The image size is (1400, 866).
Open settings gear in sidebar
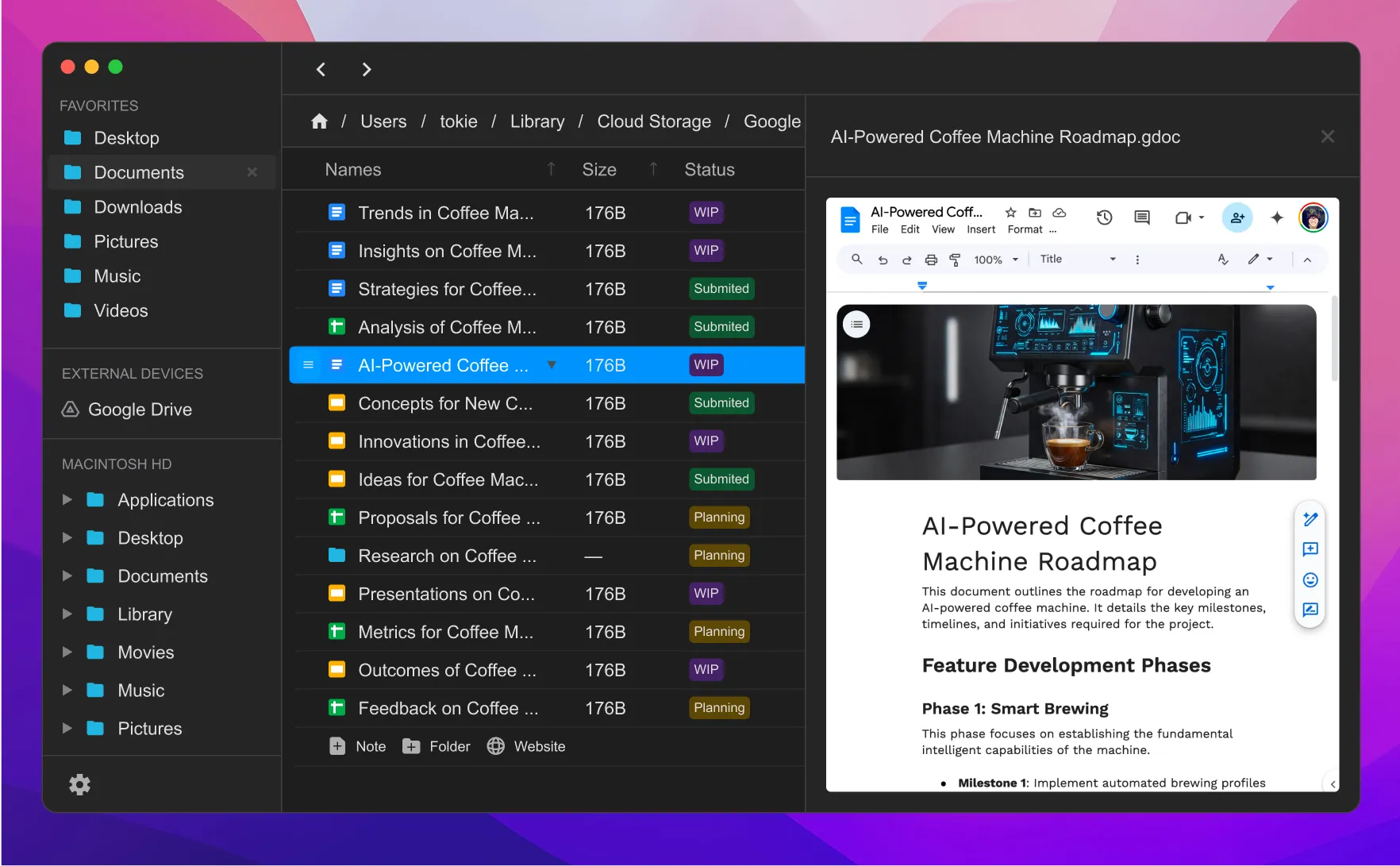point(79,784)
